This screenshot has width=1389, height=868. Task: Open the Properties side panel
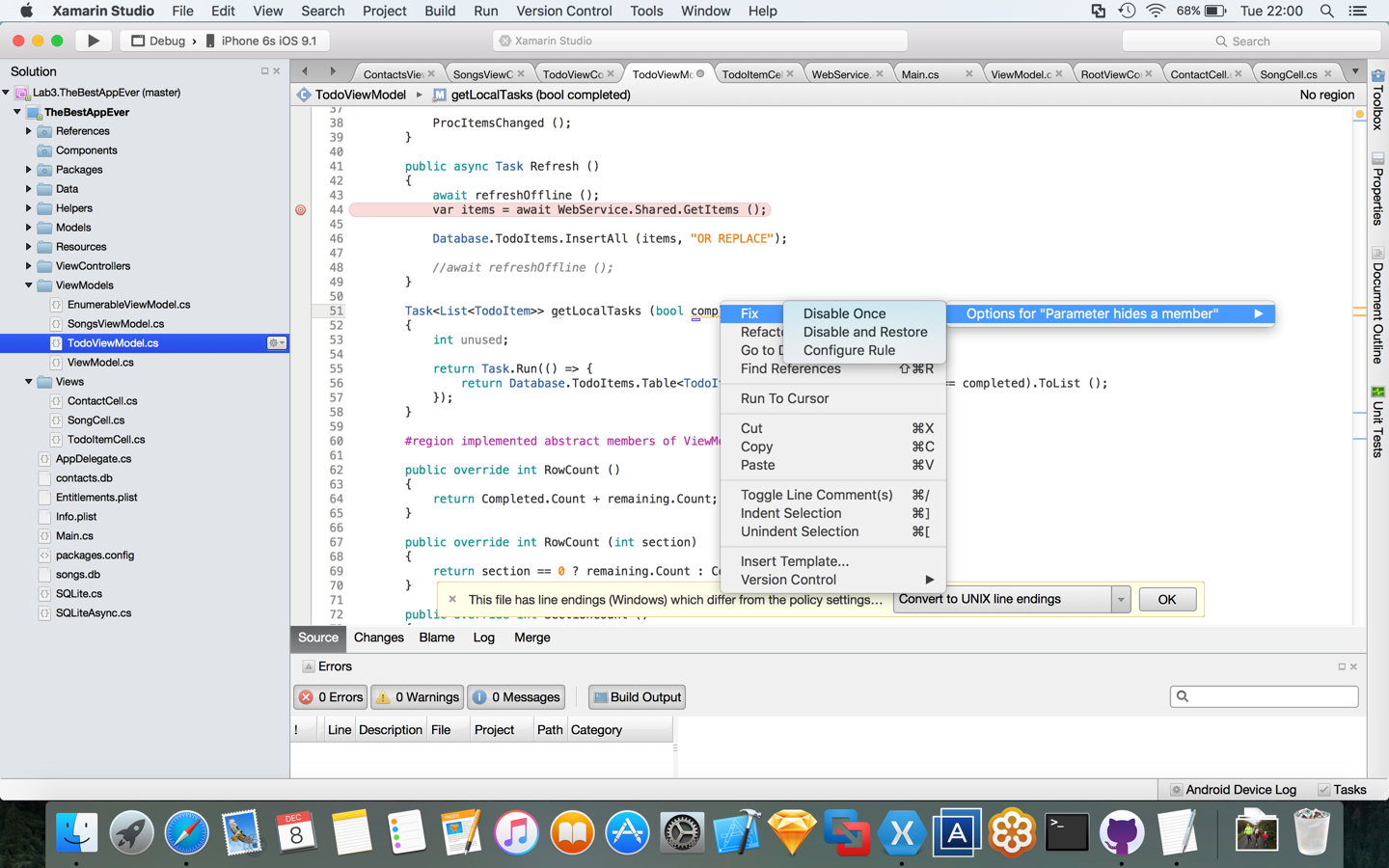[1377, 189]
